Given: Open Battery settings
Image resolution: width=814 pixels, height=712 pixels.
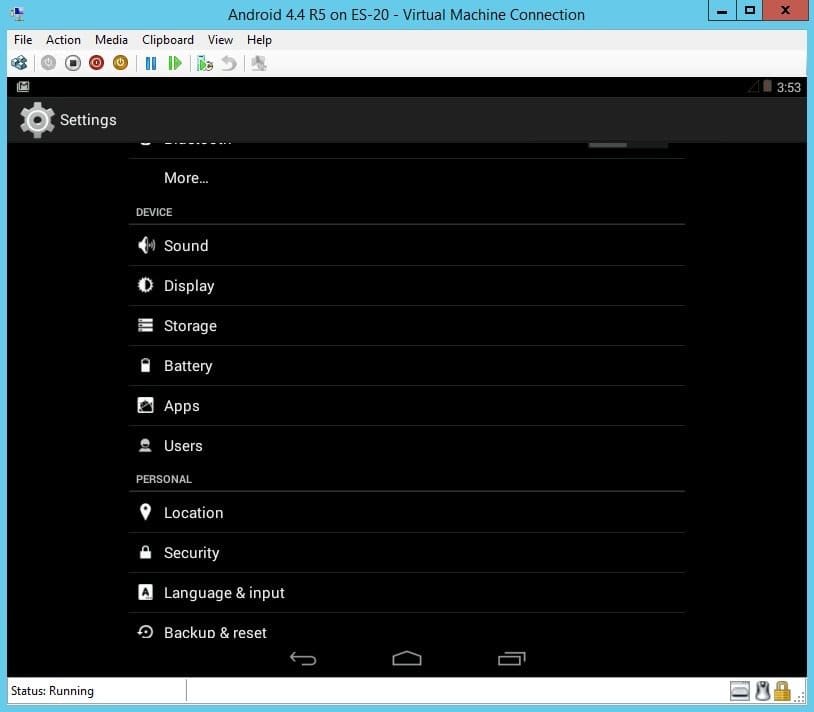Looking at the screenshot, I should 406,366.
